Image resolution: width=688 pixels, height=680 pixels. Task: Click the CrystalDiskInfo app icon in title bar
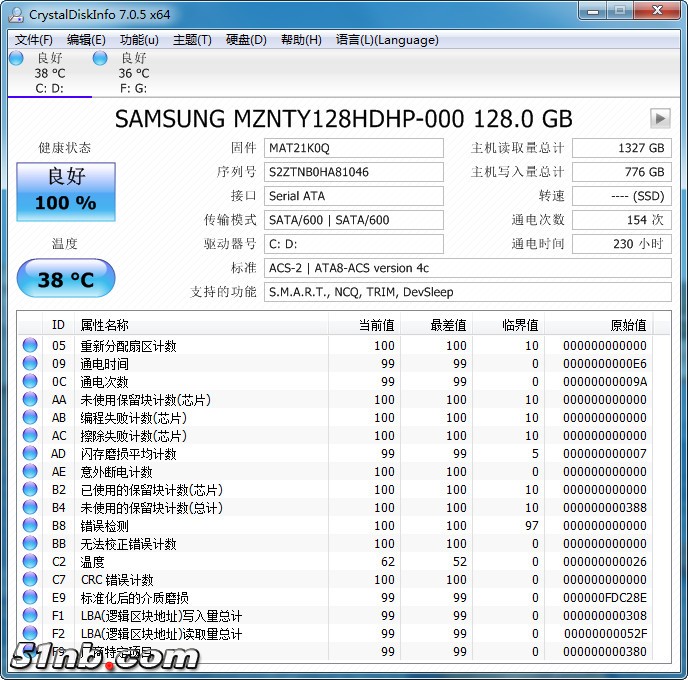coord(17,13)
